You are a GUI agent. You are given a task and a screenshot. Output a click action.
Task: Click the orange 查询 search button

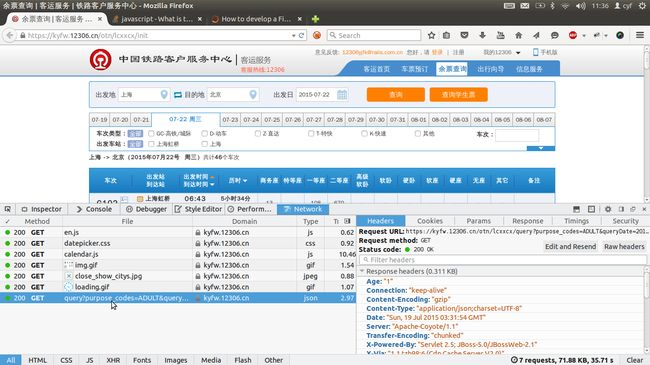[x=395, y=95]
